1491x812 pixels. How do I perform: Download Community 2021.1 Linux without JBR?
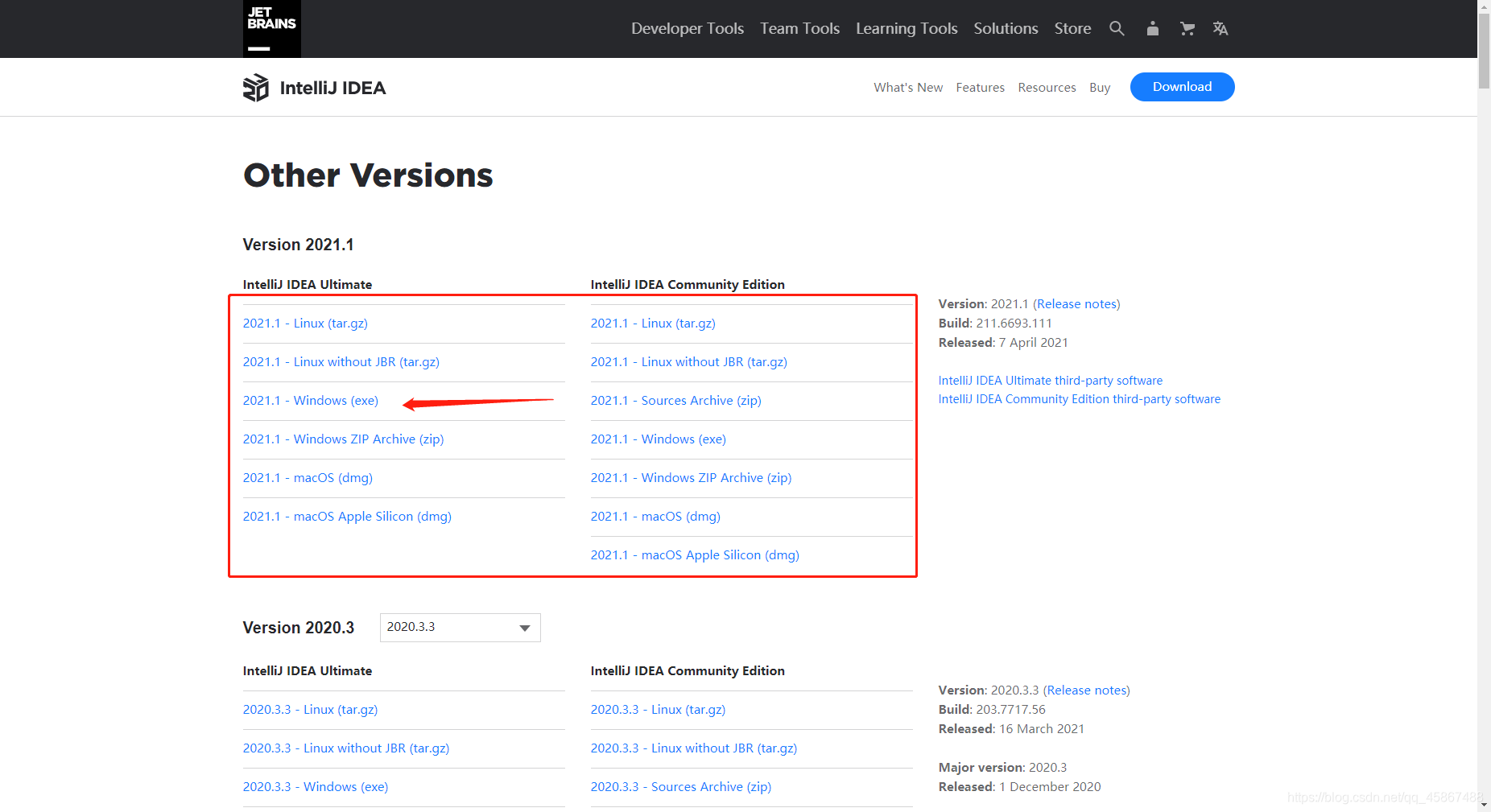[689, 361]
